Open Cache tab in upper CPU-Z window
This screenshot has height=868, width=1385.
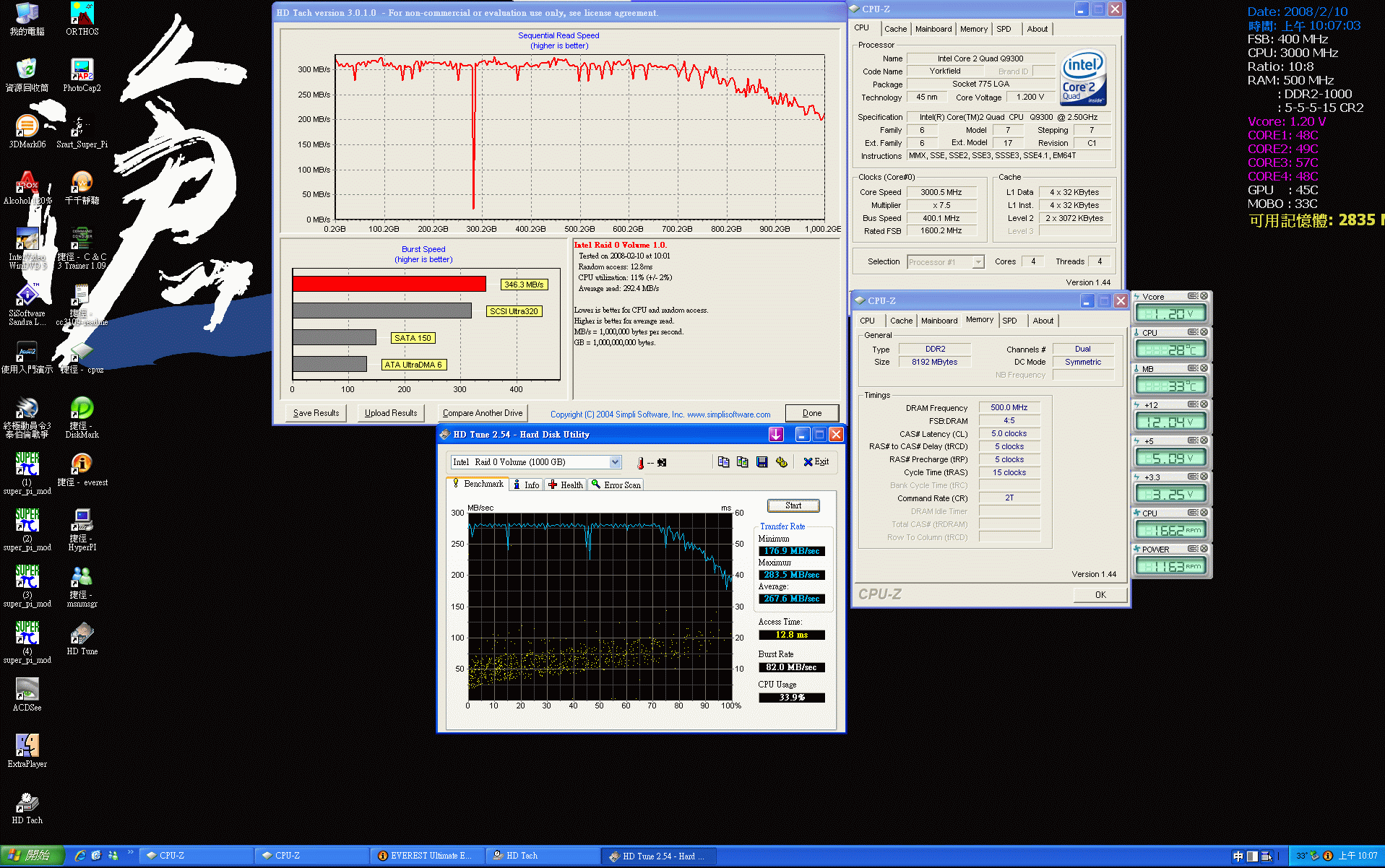[895, 29]
